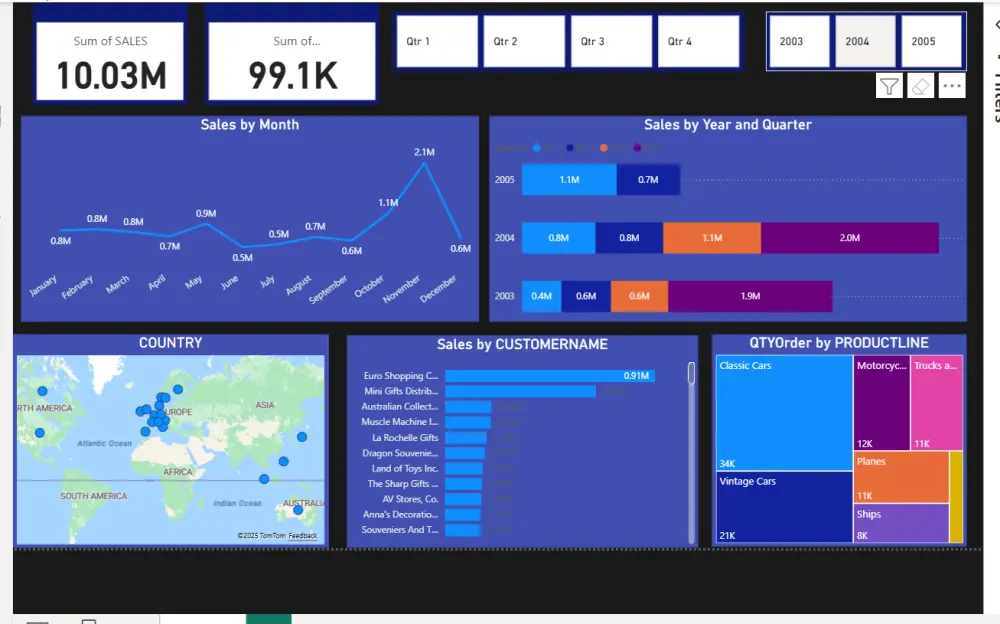Select year 2005 in the year slicer

(931, 41)
